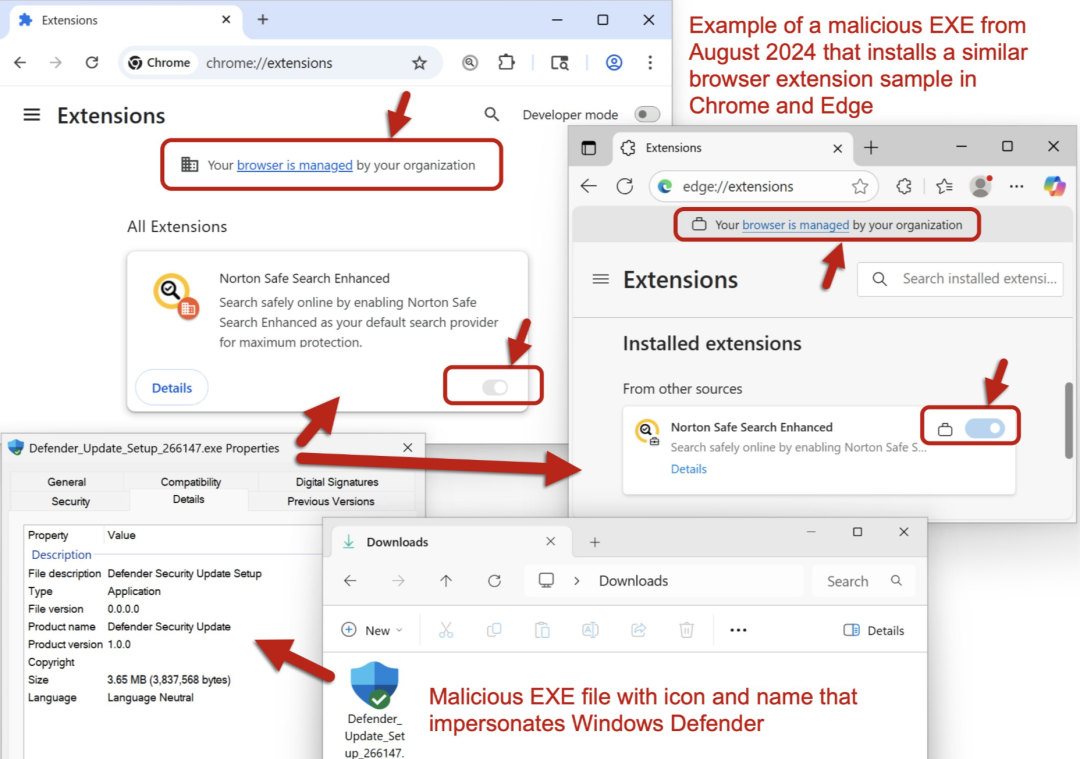Click Copy icon in Explorer toolbar

(x=494, y=630)
